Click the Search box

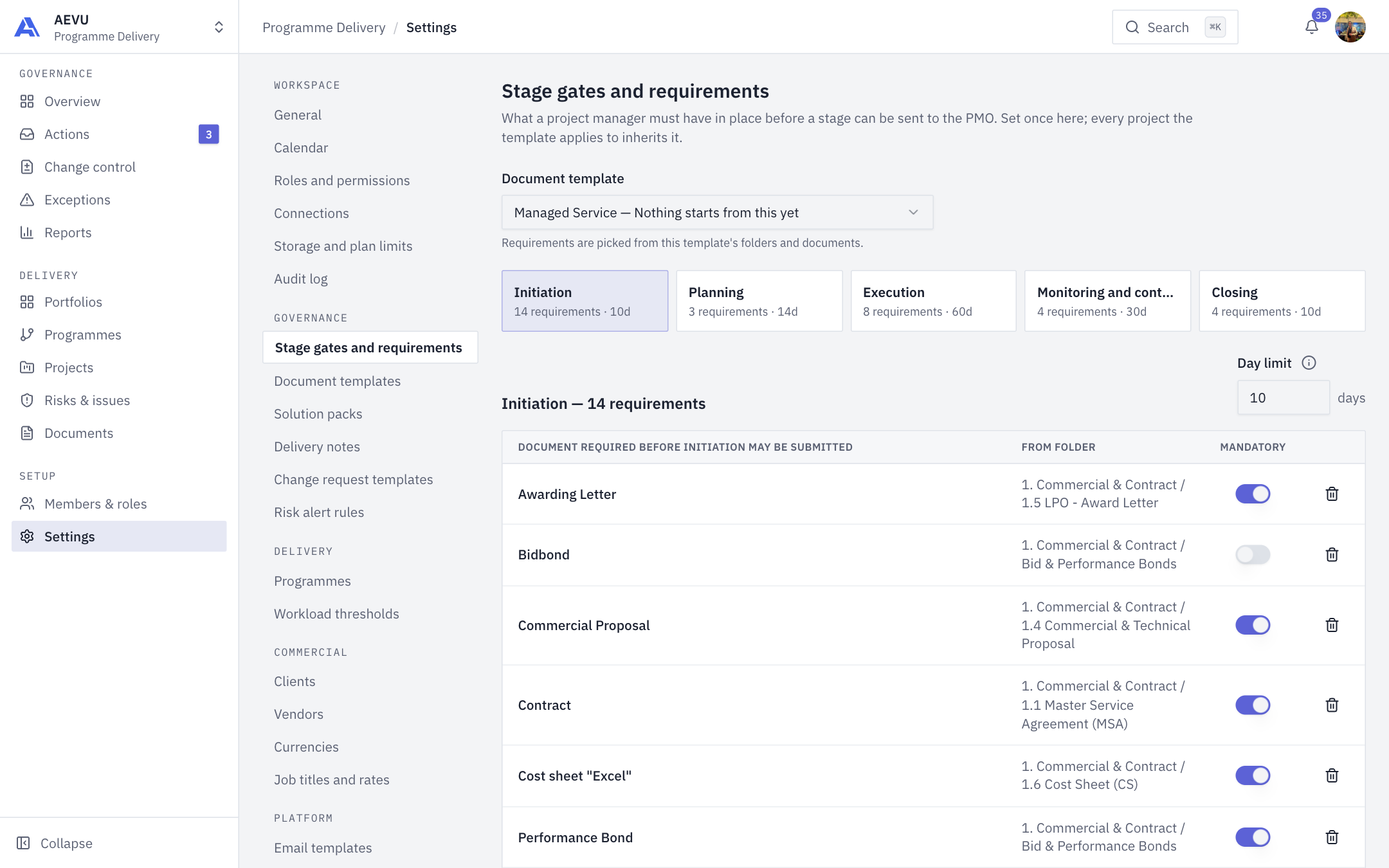click(1175, 27)
